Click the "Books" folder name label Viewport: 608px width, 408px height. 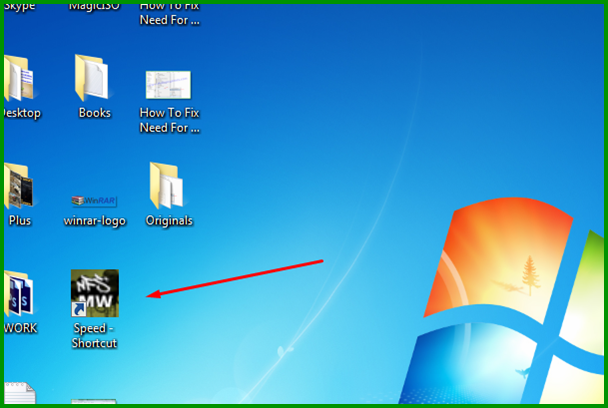click(x=94, y=113)
